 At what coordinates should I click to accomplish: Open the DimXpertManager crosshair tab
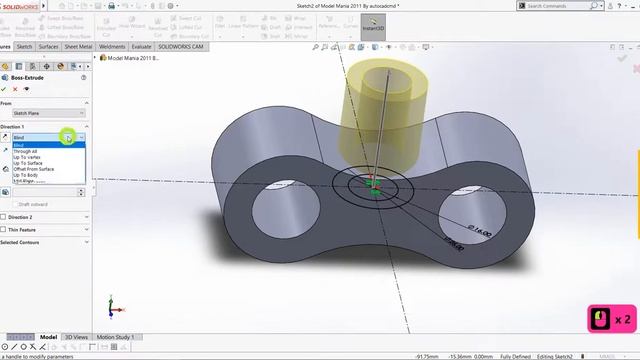(47, 67)
